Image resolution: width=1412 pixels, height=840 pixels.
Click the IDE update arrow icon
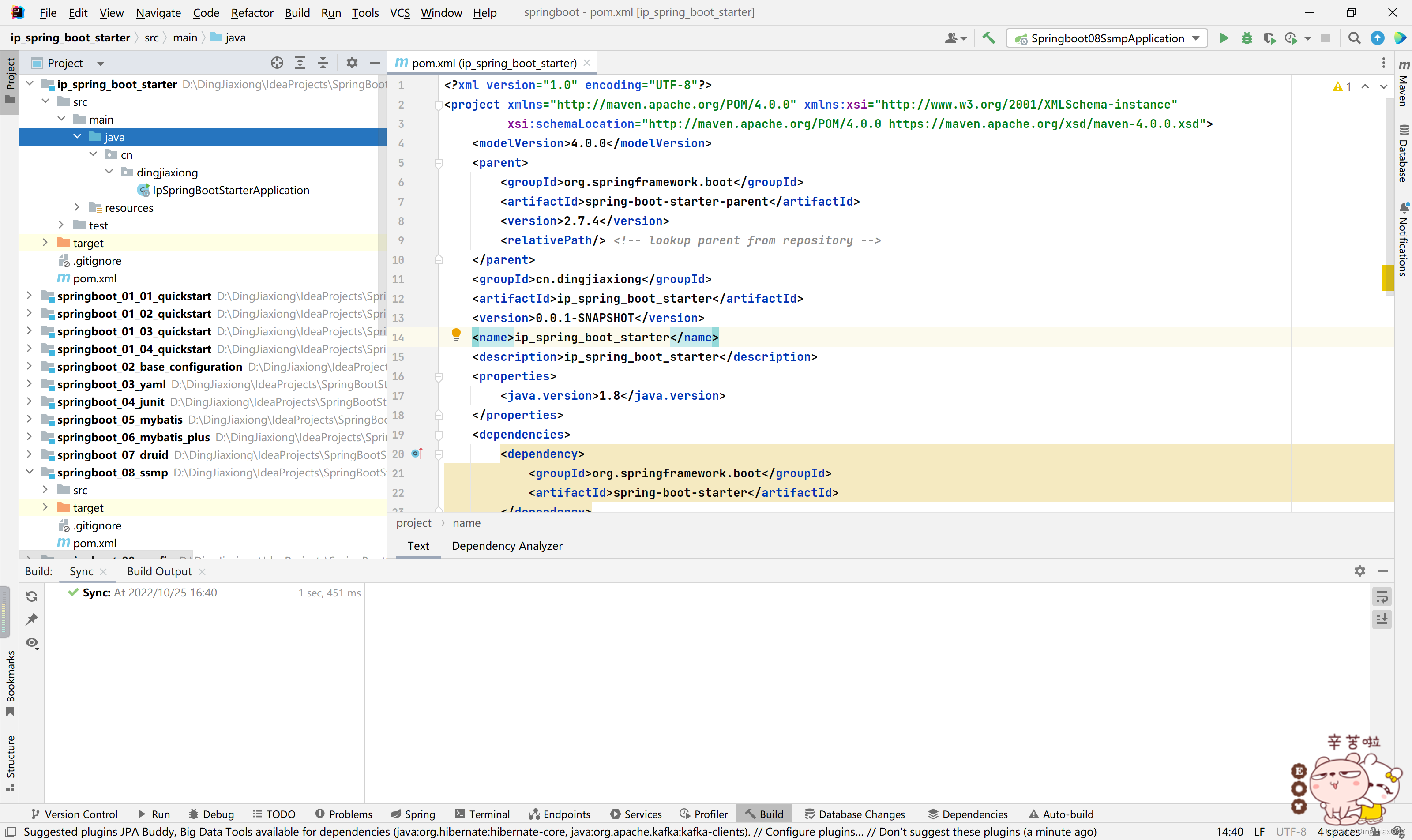1378,38
